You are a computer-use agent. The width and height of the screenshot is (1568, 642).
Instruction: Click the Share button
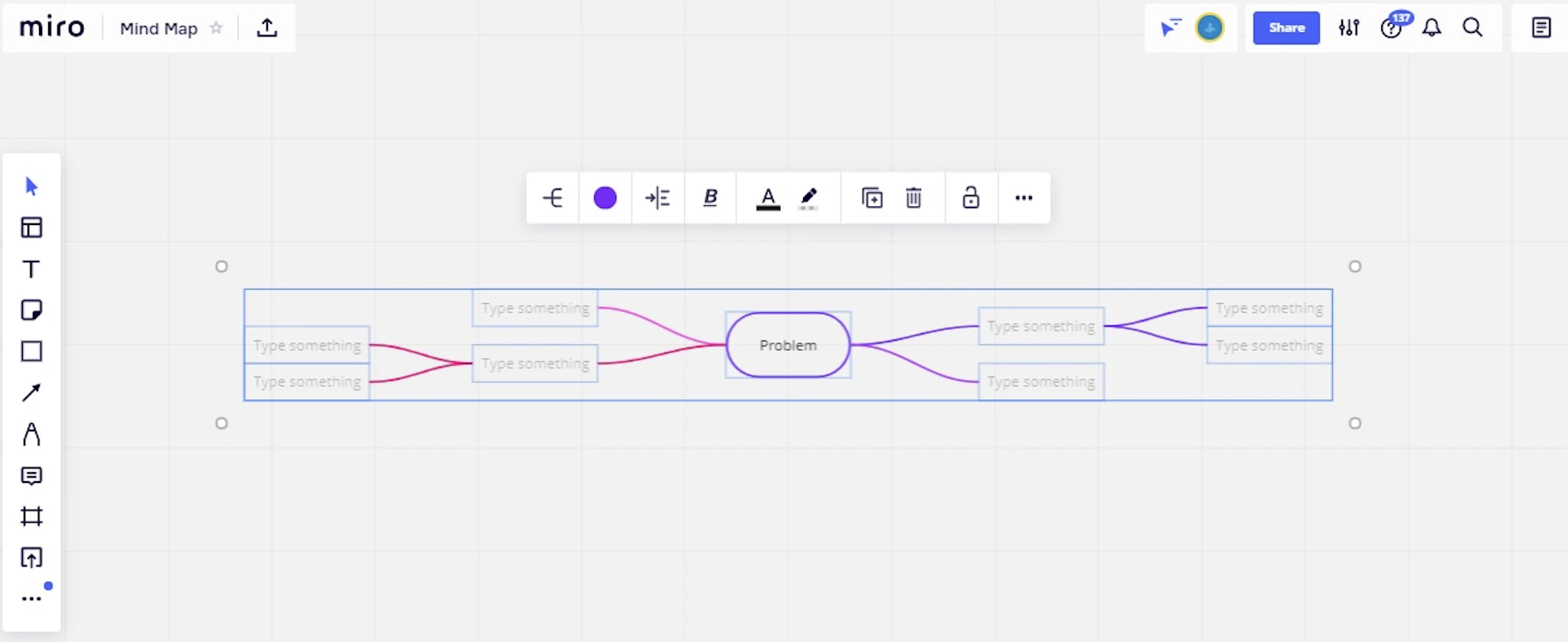point(1286,28)
